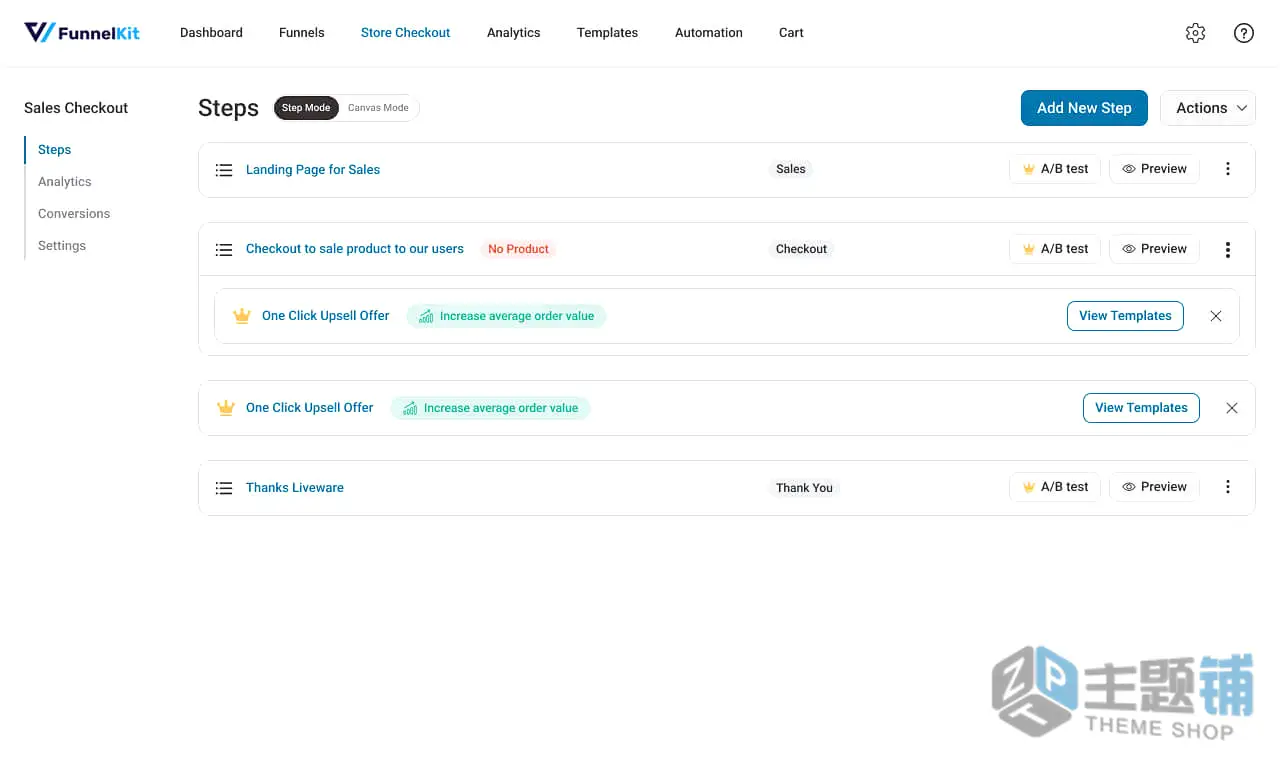Click the Checkout type badge
The height and width of the screenshot is (768, 1280).
[x=802, y=249]
